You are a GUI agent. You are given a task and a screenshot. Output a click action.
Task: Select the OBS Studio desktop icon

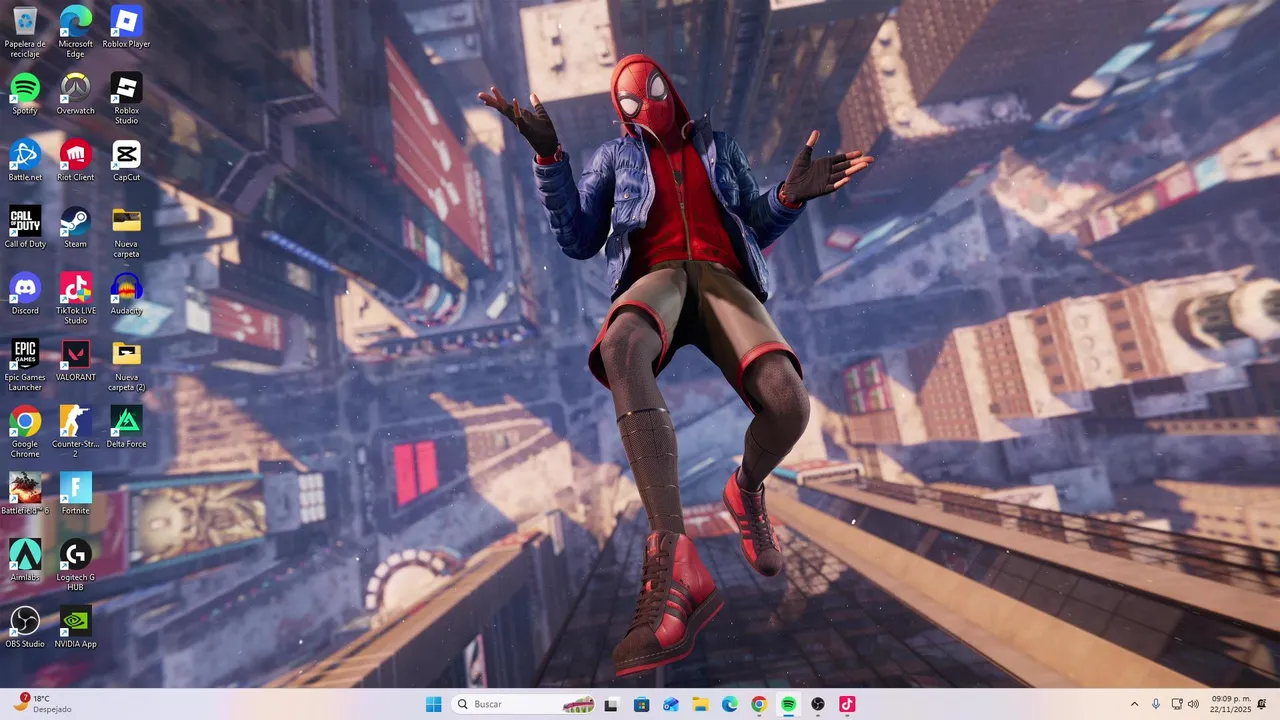click(x=25, y=628)
